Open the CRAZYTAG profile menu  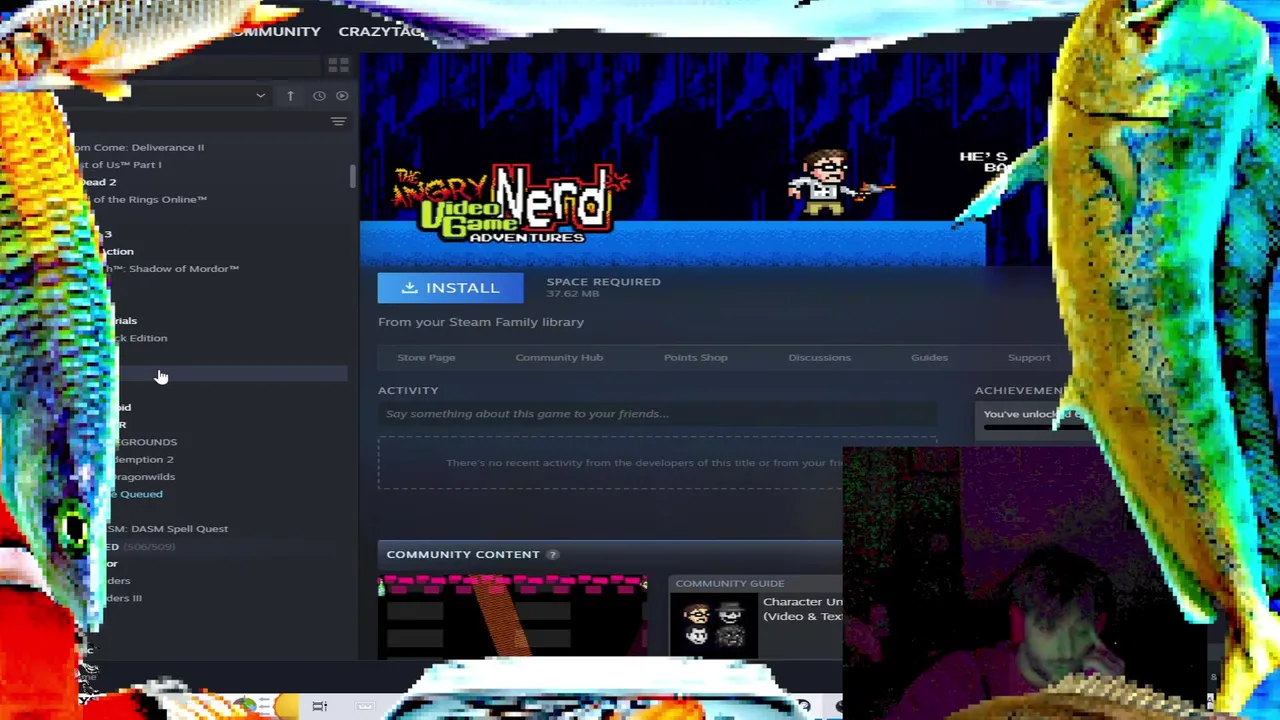pos(381,31)
